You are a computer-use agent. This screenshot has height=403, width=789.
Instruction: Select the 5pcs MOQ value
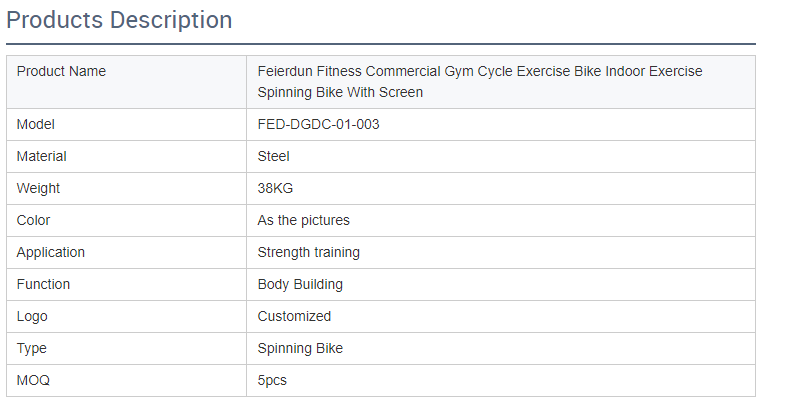point(273,381)
